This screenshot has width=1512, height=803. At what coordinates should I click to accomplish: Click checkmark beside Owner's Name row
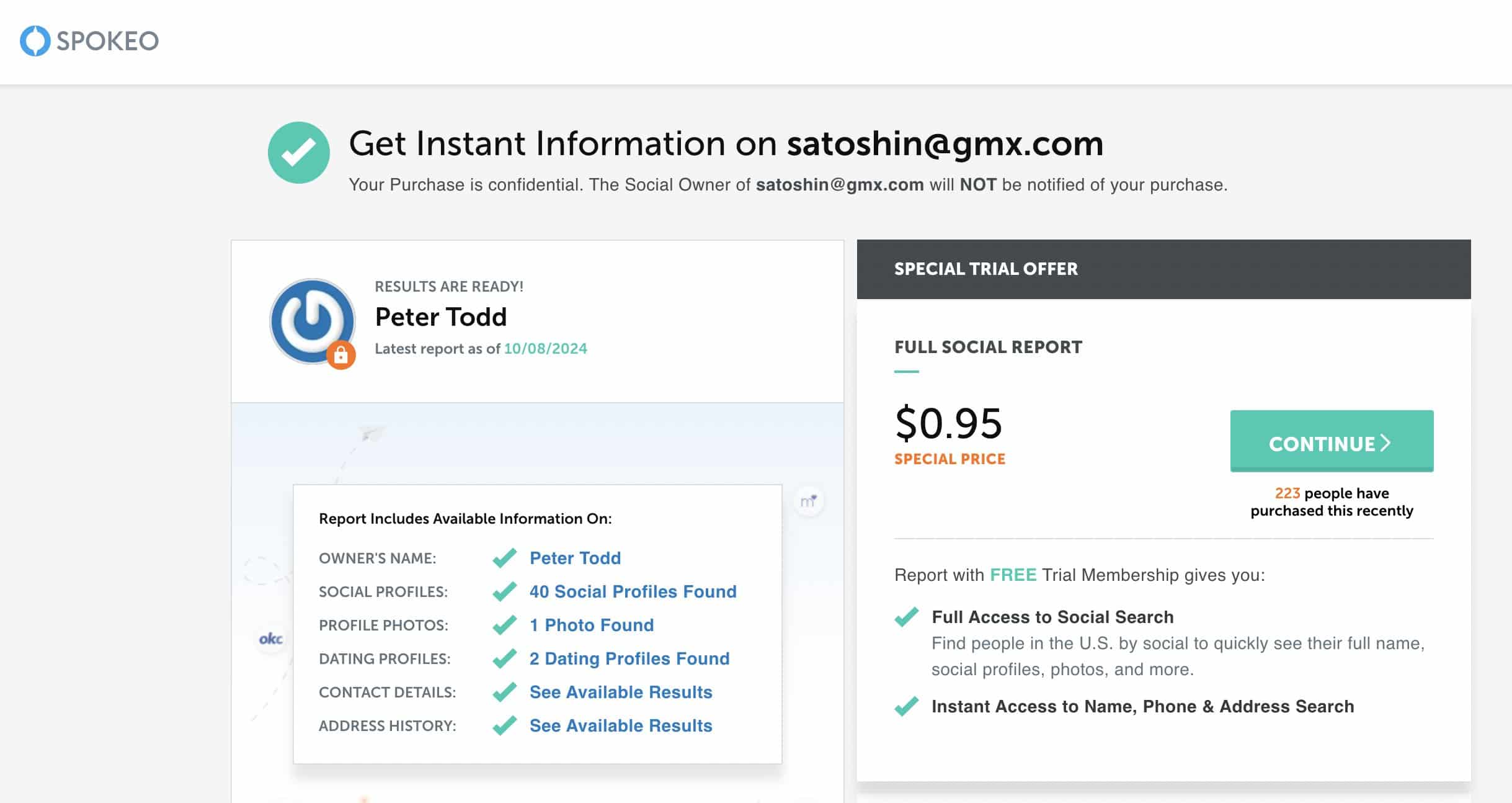pyautogui.click(x=504, y=558)
